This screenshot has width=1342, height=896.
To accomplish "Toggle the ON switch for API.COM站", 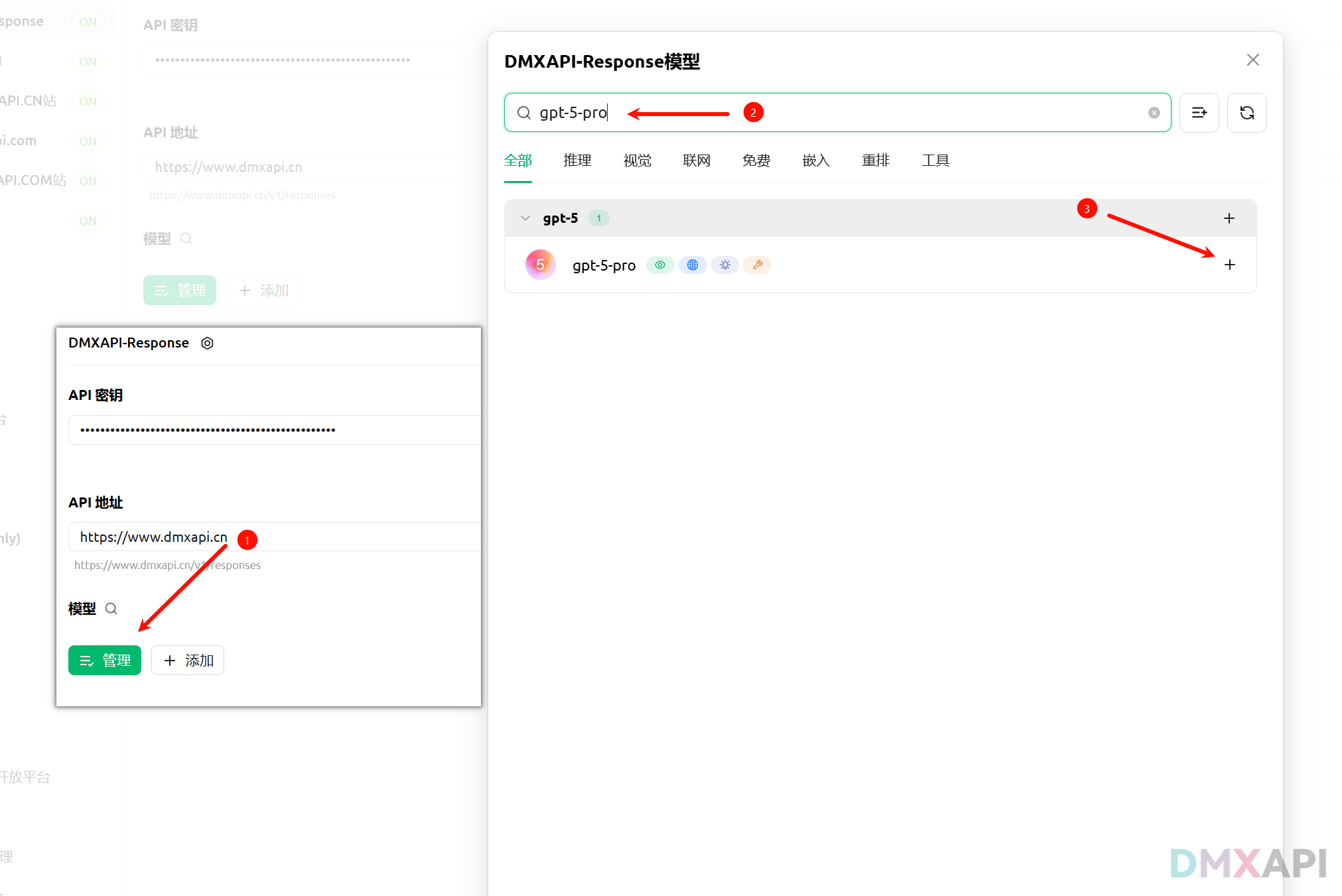I will coord(88,180).
